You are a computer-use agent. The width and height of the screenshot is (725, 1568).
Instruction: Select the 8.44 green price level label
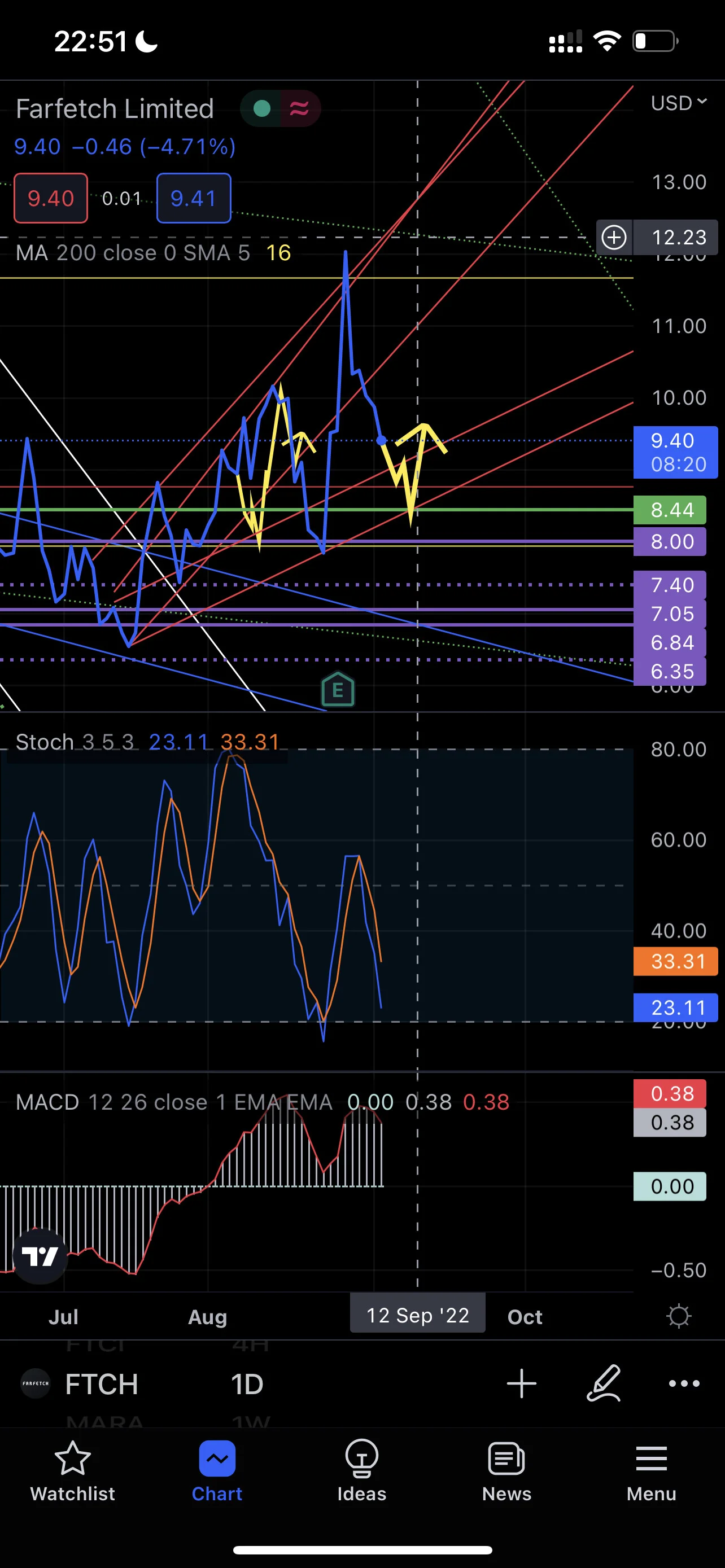tap(670, 510)
